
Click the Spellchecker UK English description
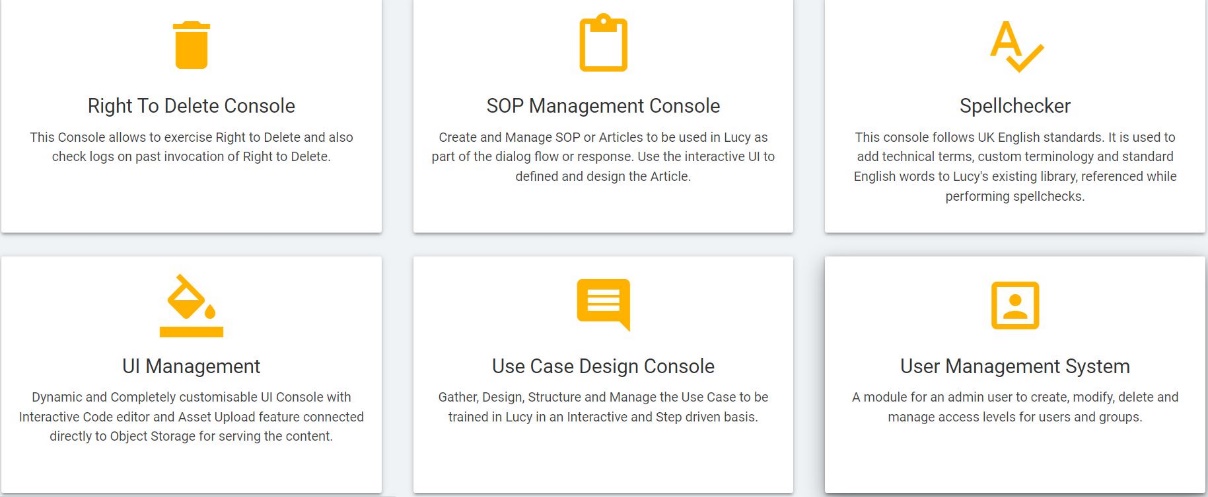[x=1015, y=167]
